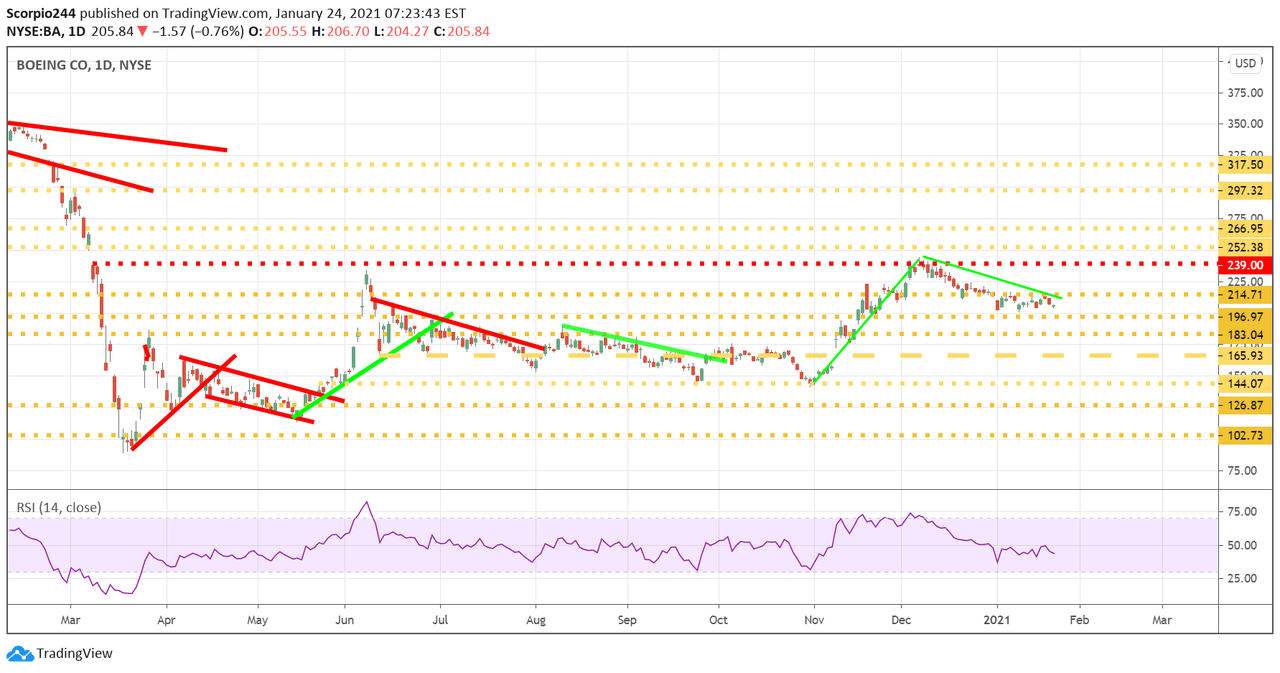
Task: Select the Nov label on time axis
Action: pos(814,620)
